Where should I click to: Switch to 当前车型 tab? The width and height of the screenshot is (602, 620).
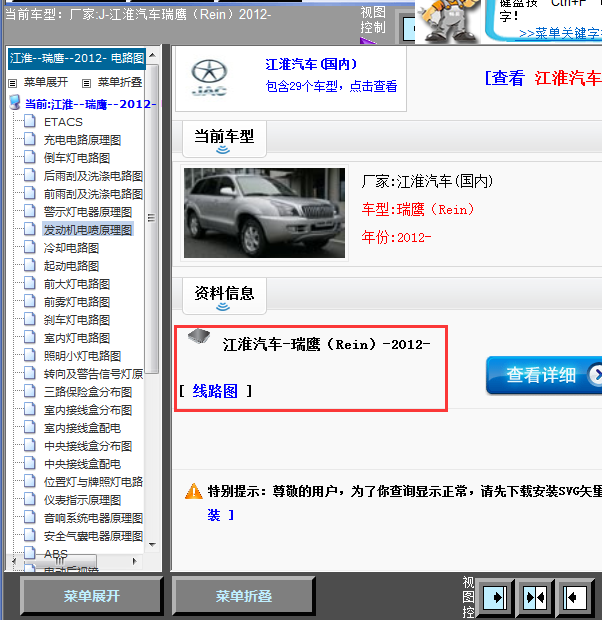tap(224, 139)
